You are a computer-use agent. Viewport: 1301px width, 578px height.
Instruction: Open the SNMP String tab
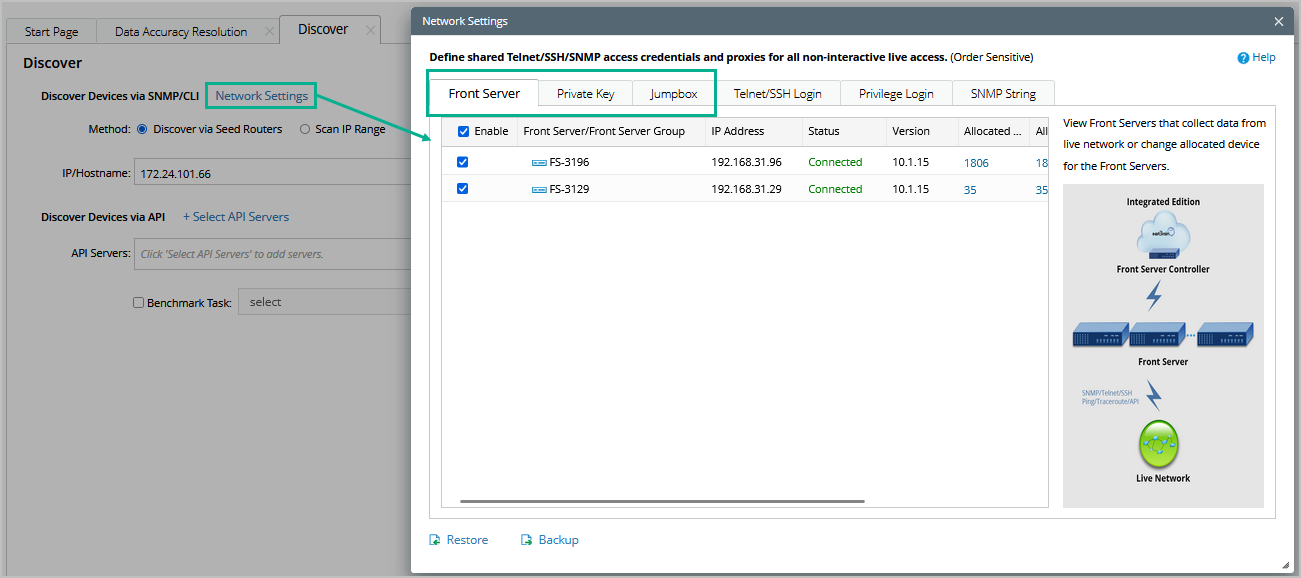[1003, 94]
